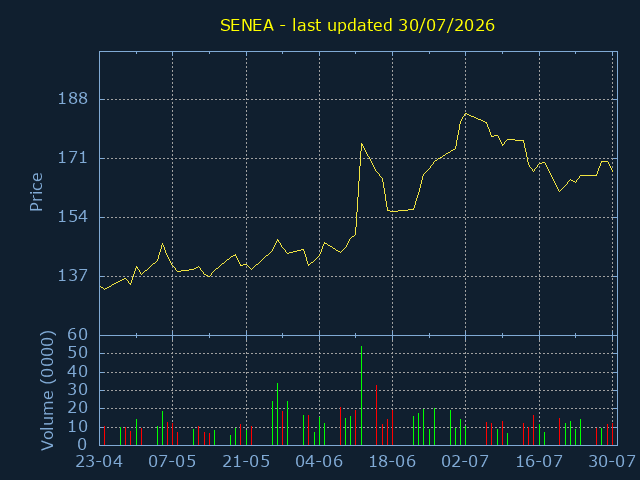Image resolution: width=640 pixels, height=480 pixels.
Task: Click the 02-07 date label
Action: (x=465, y=462)
